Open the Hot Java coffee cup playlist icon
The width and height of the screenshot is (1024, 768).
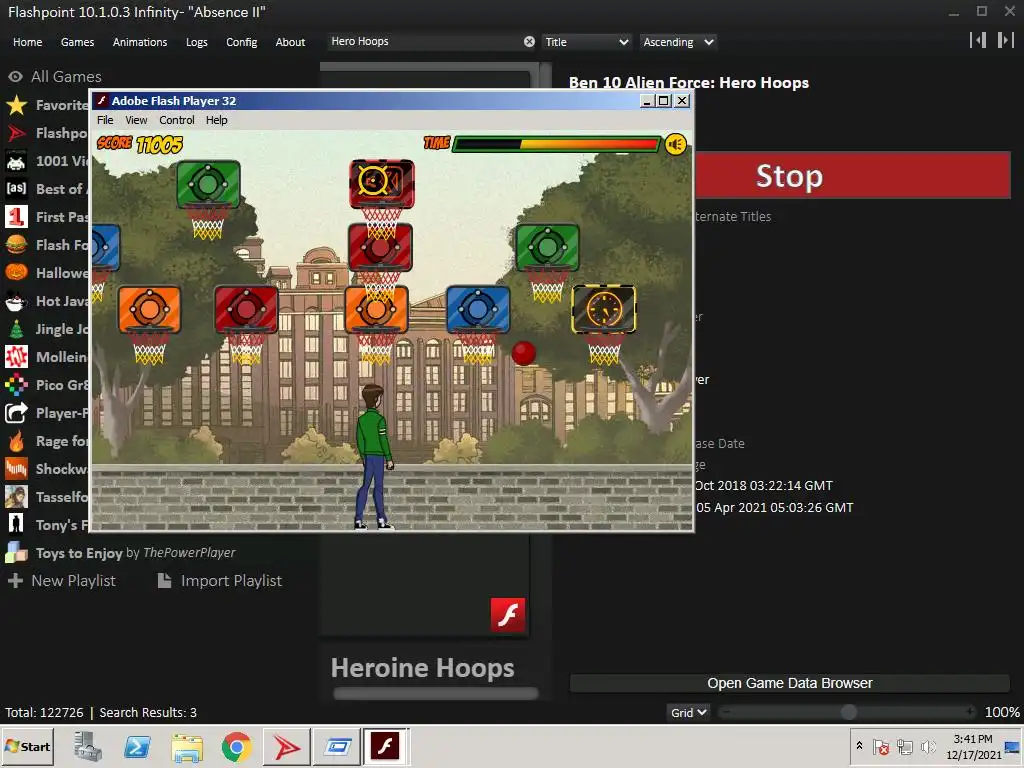pyautogui.click(x=16, y=301)
